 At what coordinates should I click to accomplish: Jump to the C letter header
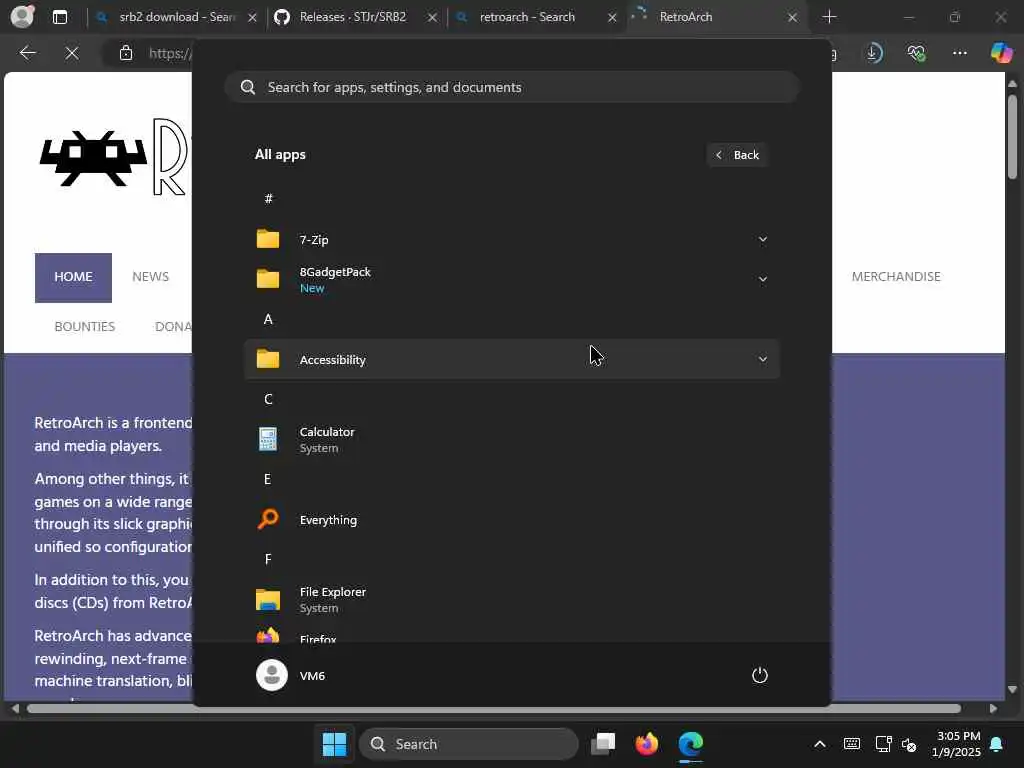click(268, 399)
